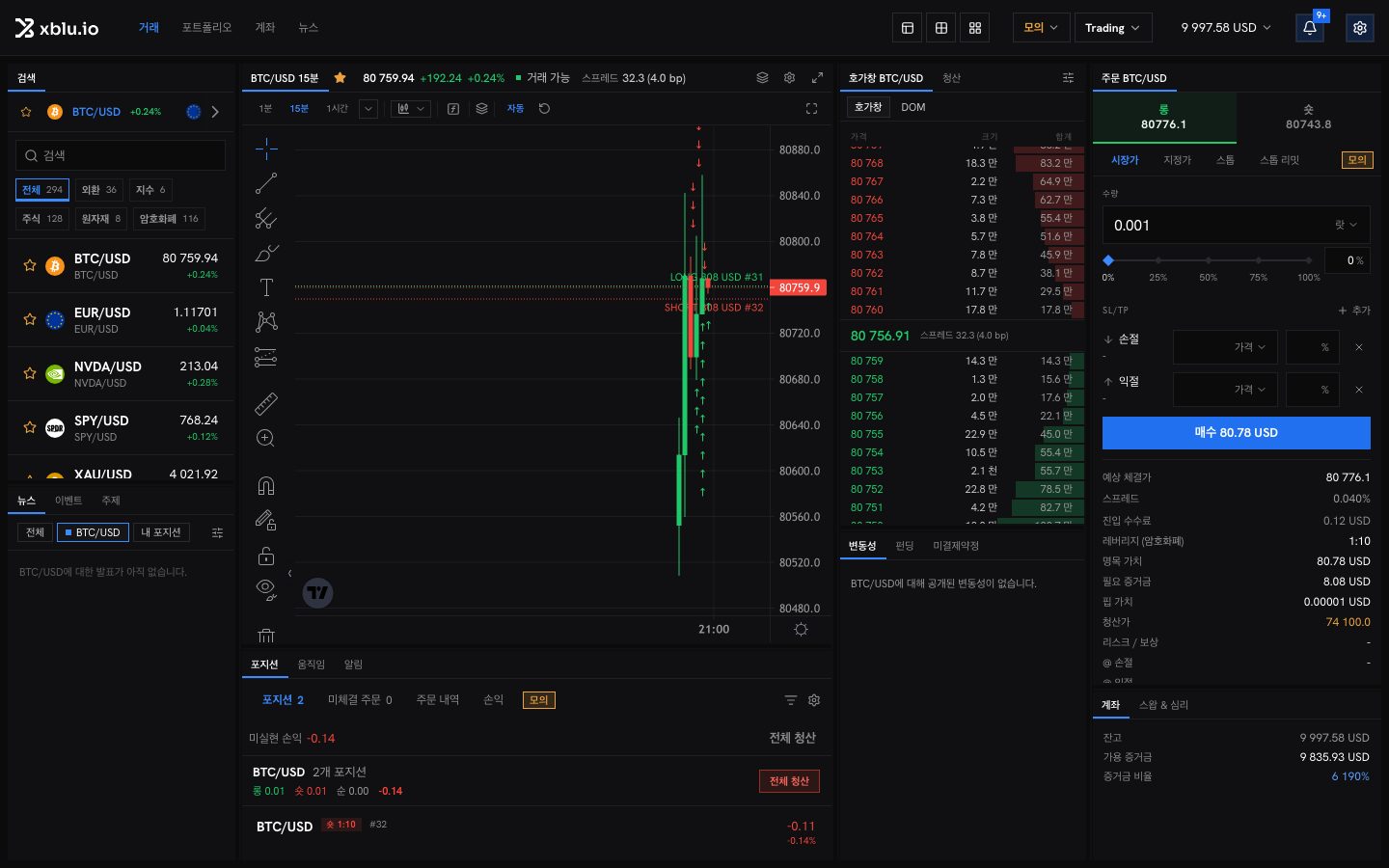Lock all drawings with padlock icon

point(266,556)
